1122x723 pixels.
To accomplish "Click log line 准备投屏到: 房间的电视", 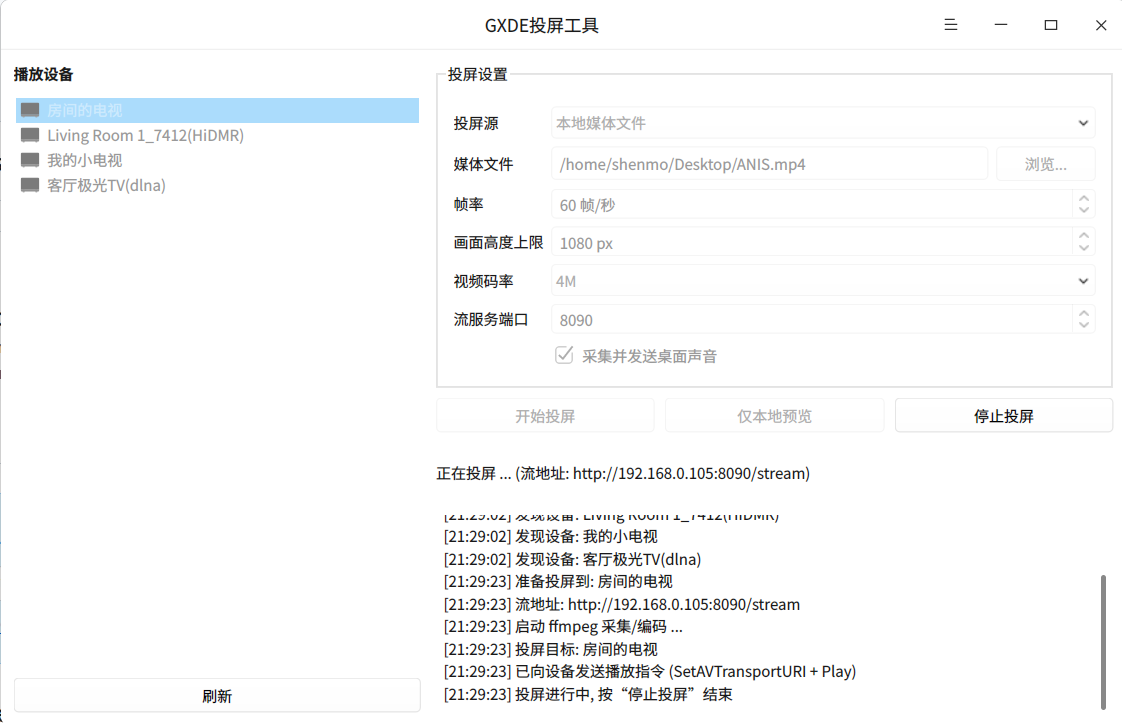I will [558, 581].
